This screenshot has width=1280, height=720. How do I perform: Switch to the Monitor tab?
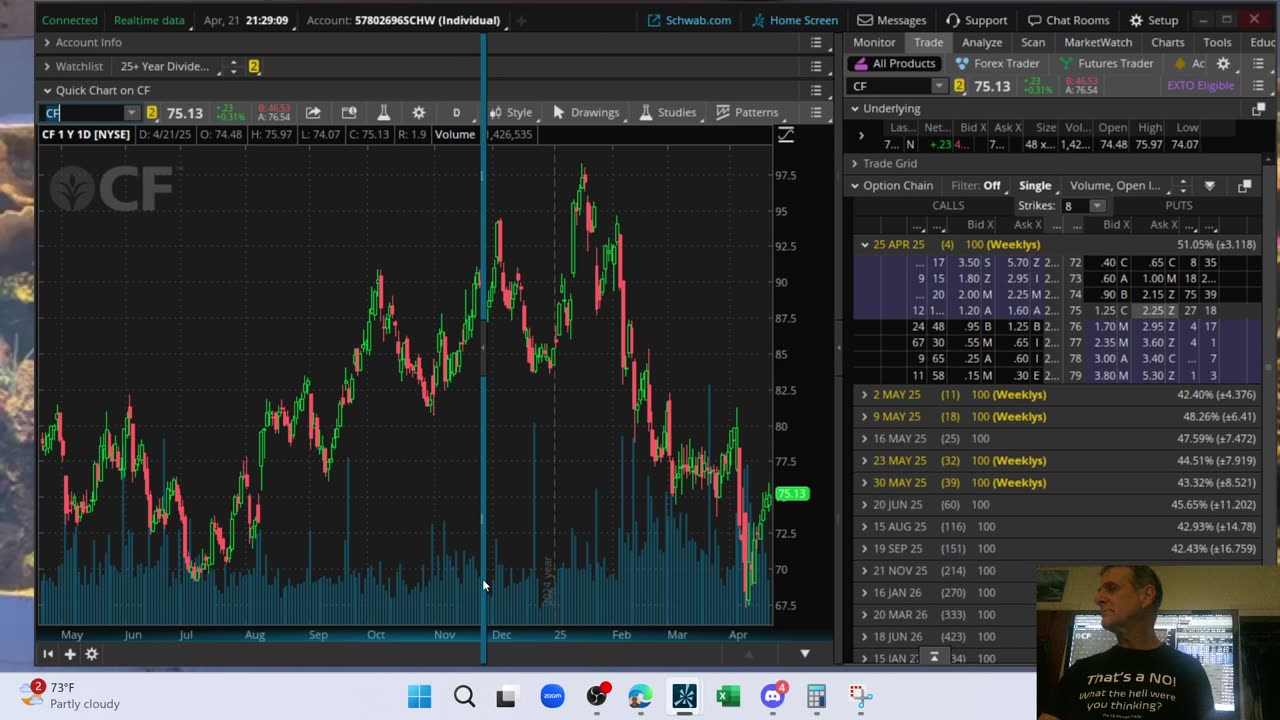coord(874,42)
